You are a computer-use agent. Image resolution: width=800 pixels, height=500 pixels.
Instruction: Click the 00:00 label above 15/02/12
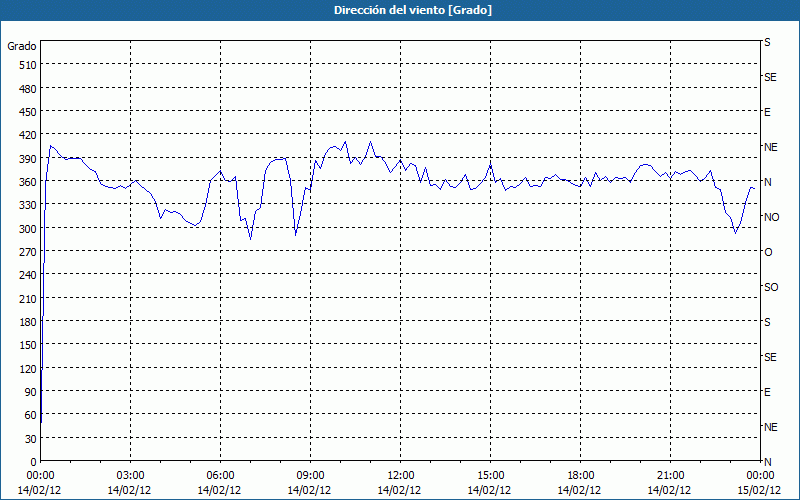[x=760, y=476]
